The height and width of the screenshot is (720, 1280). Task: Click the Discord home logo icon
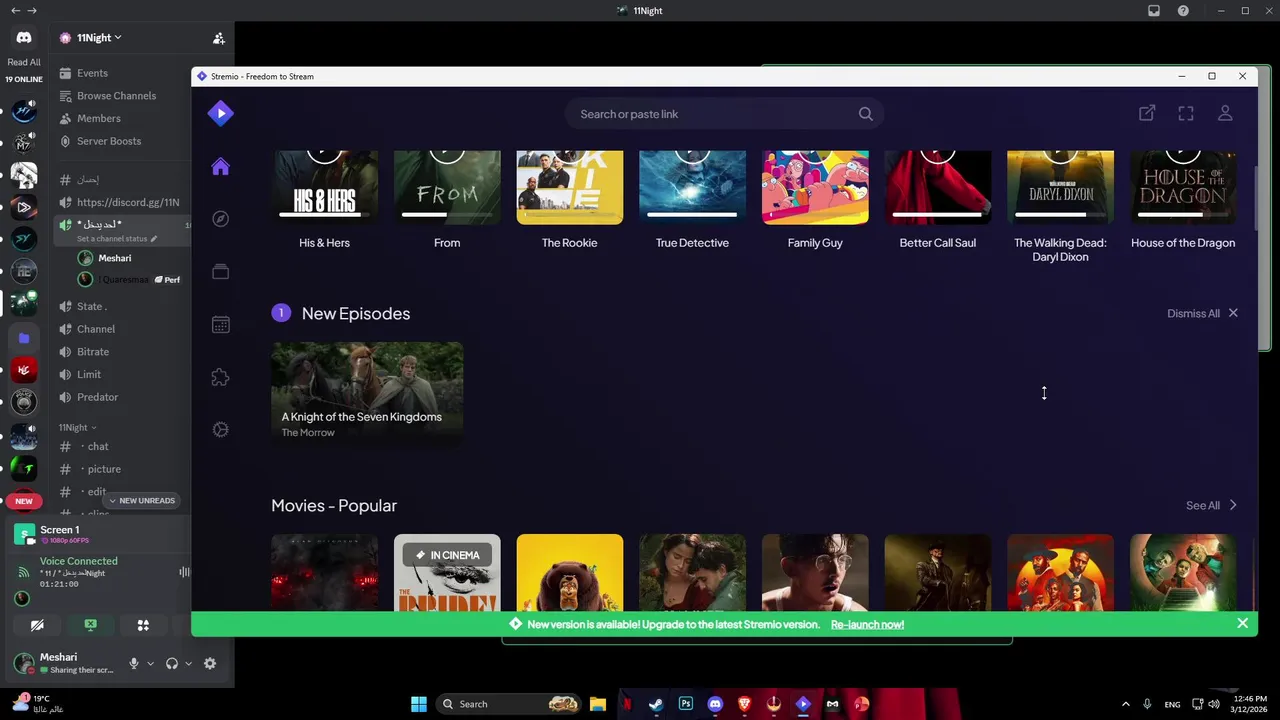coord(24,38)
